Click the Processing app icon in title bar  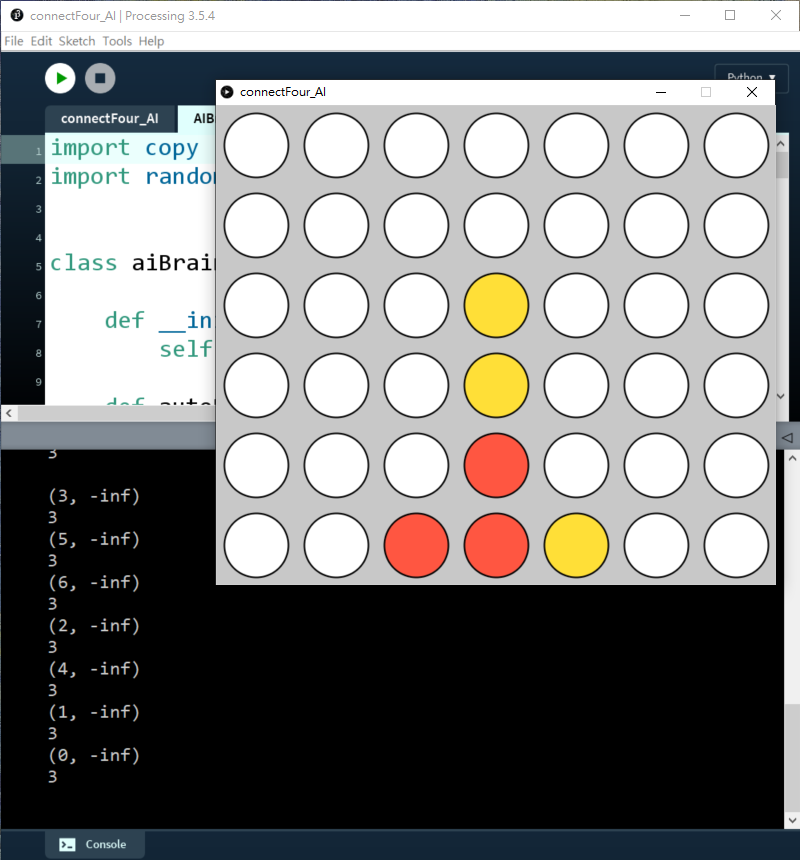coord(16,16)
